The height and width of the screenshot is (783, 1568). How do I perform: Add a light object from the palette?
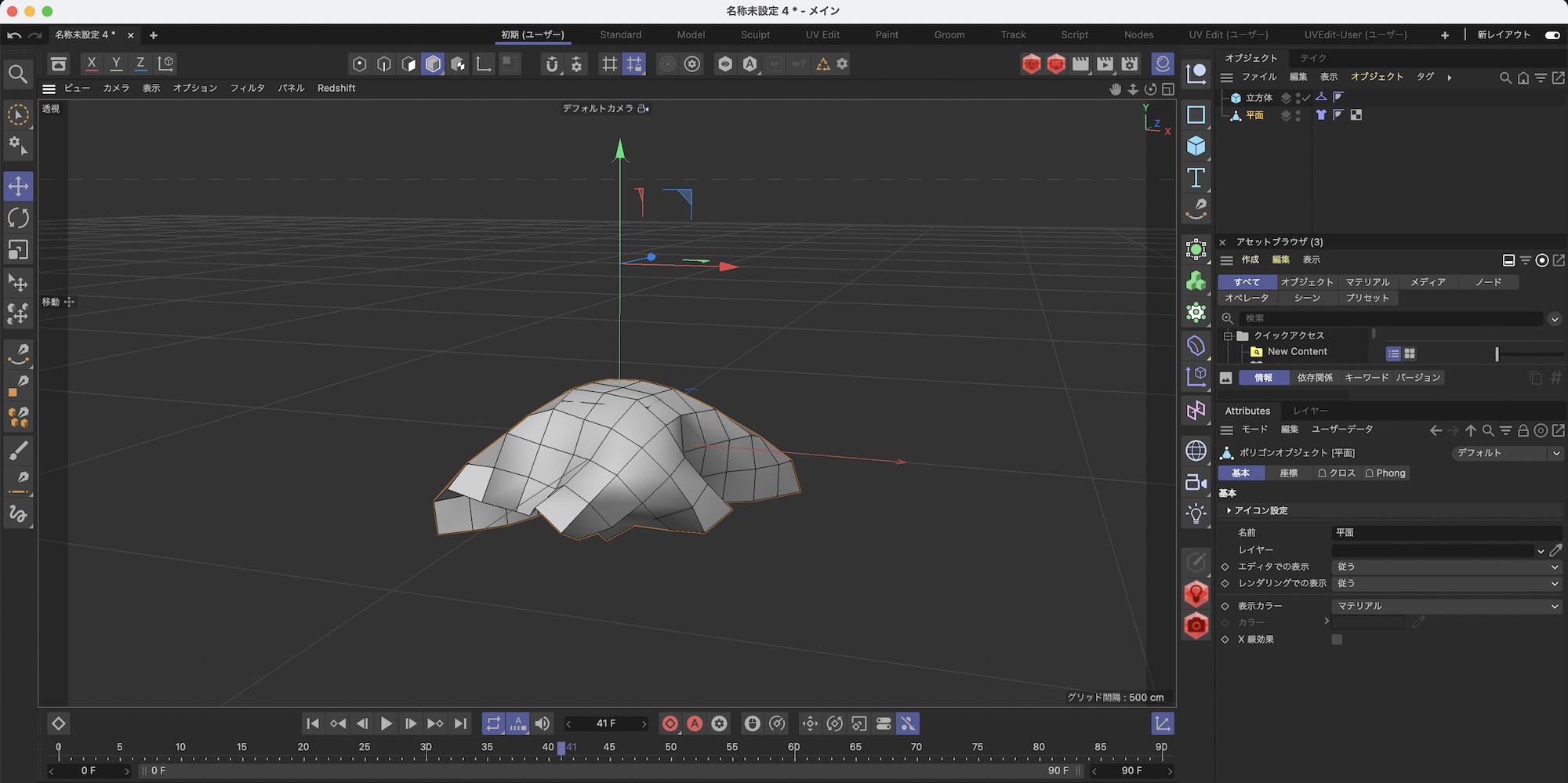(1196, 514)
